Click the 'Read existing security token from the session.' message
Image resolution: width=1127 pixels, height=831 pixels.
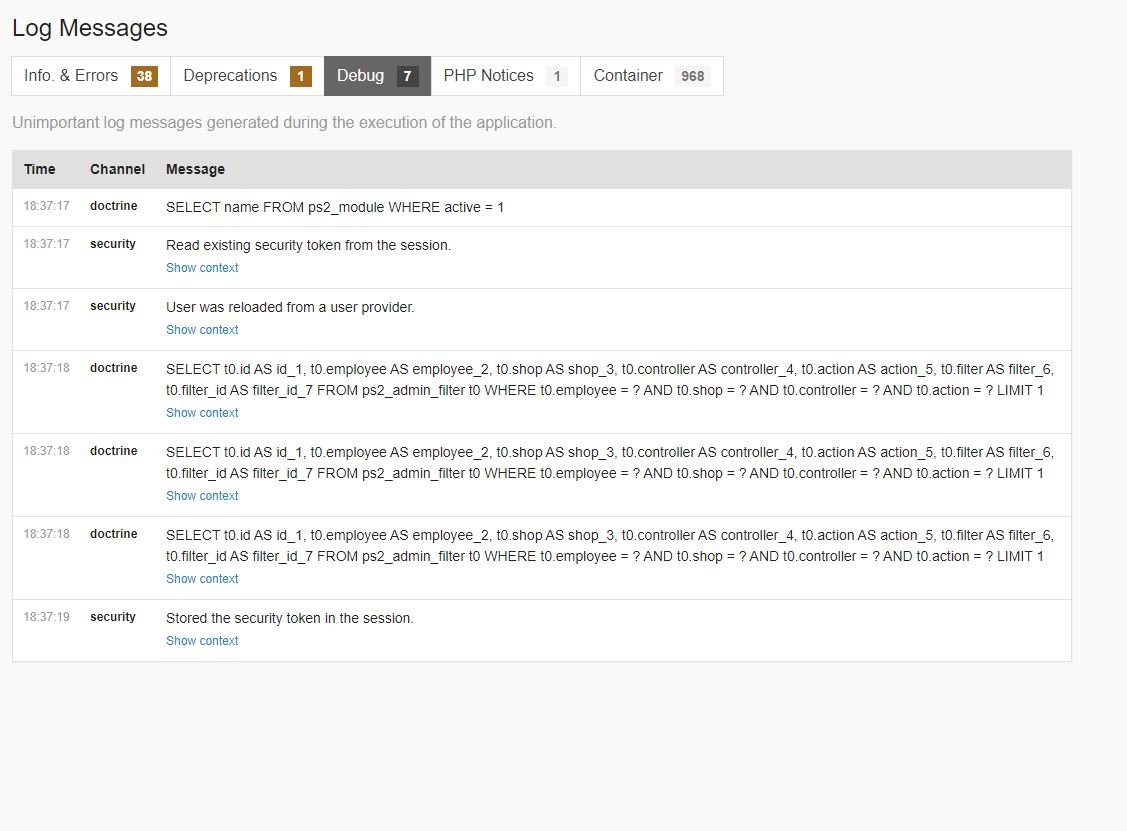pos(308,245)
